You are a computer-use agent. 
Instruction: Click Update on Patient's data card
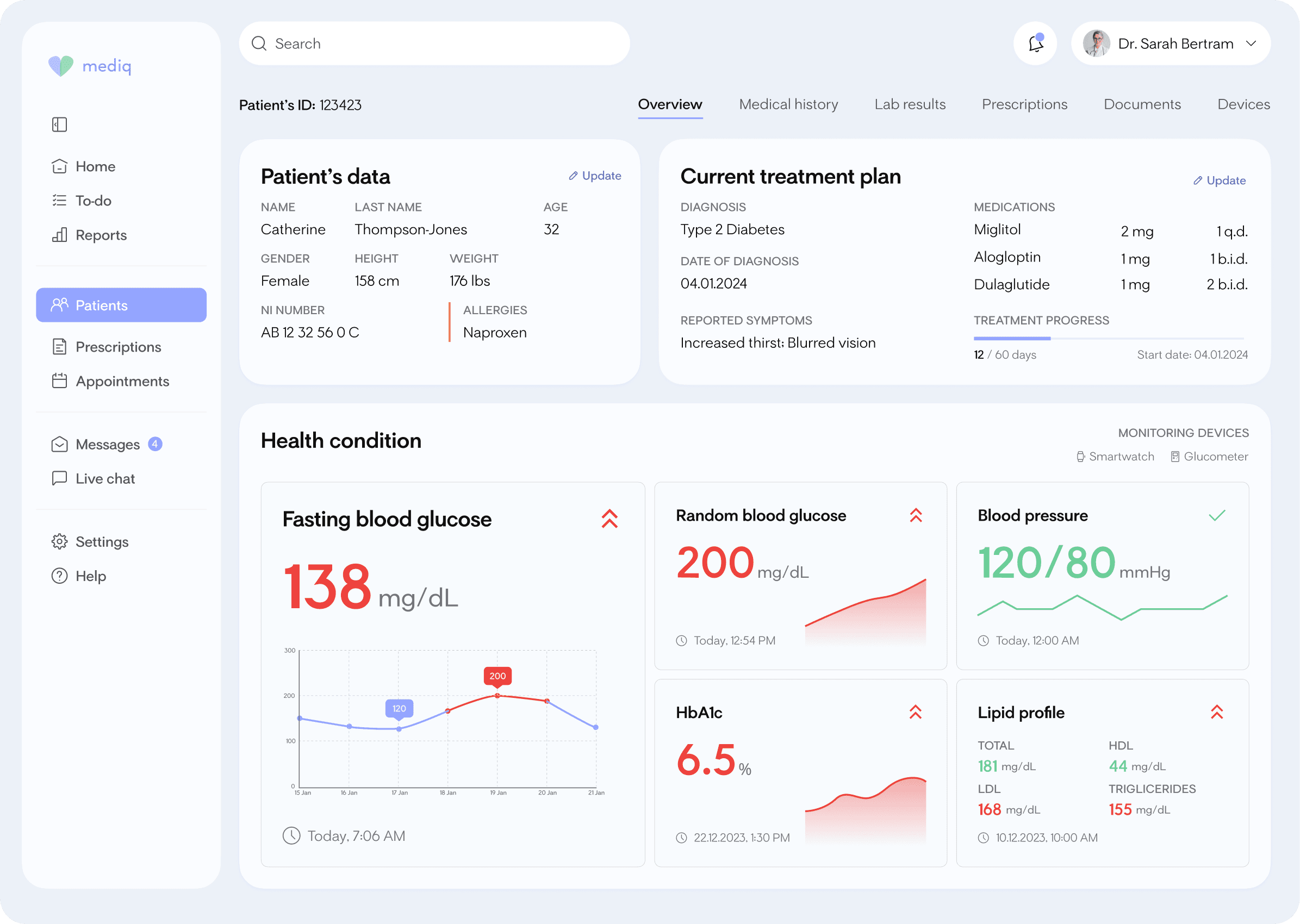click(x=595, y=176)
